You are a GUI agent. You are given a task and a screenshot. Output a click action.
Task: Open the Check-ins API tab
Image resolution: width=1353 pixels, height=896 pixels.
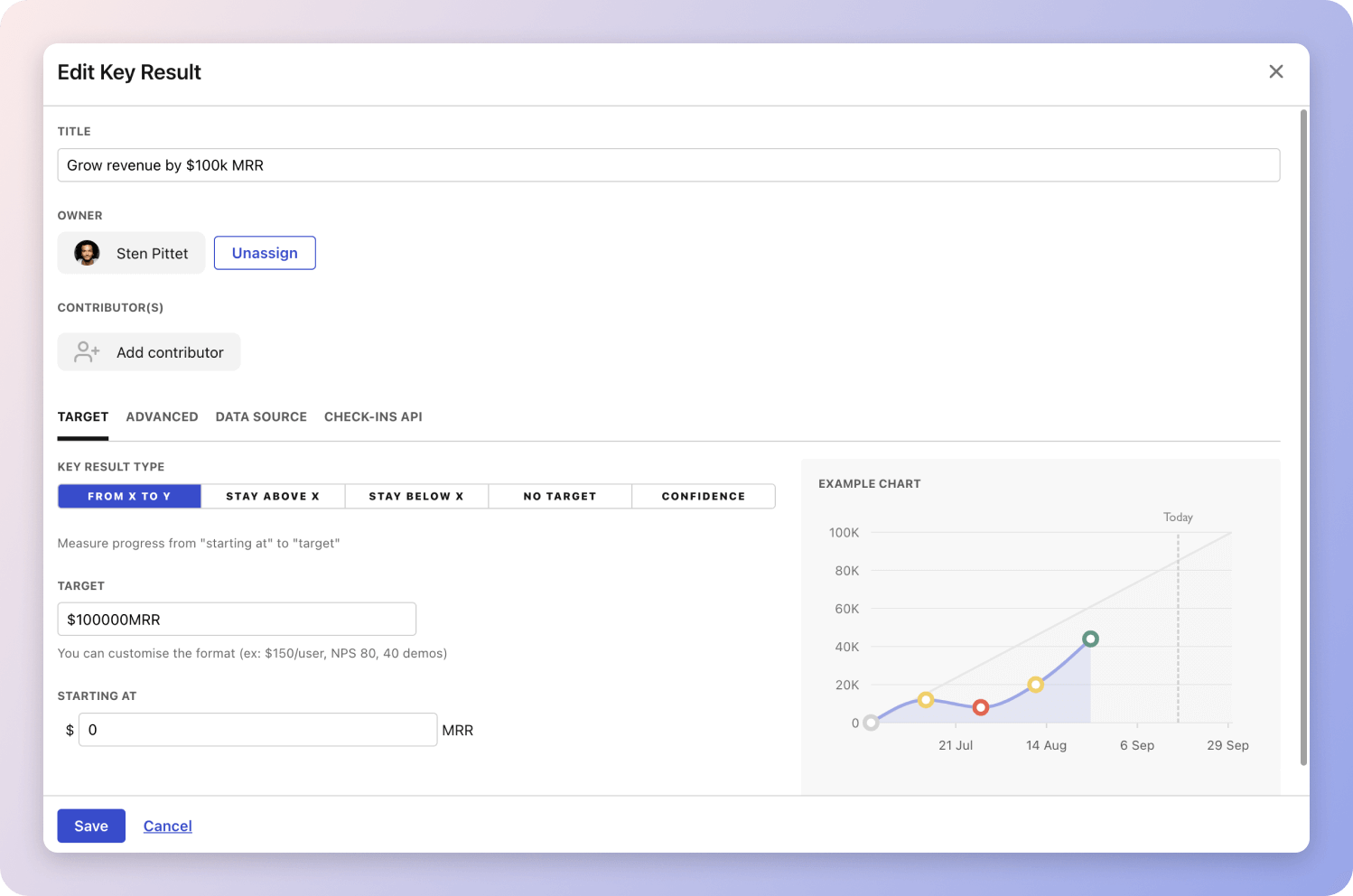373,416
